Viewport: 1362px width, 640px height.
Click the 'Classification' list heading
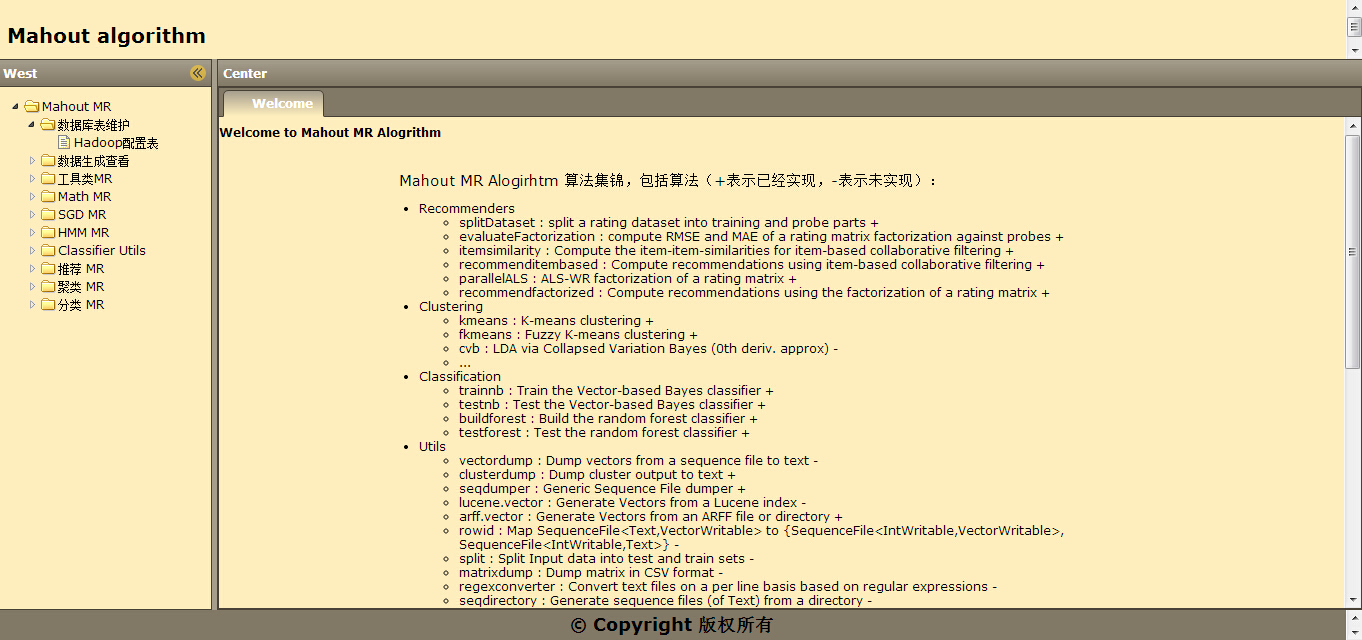(460, 377)
